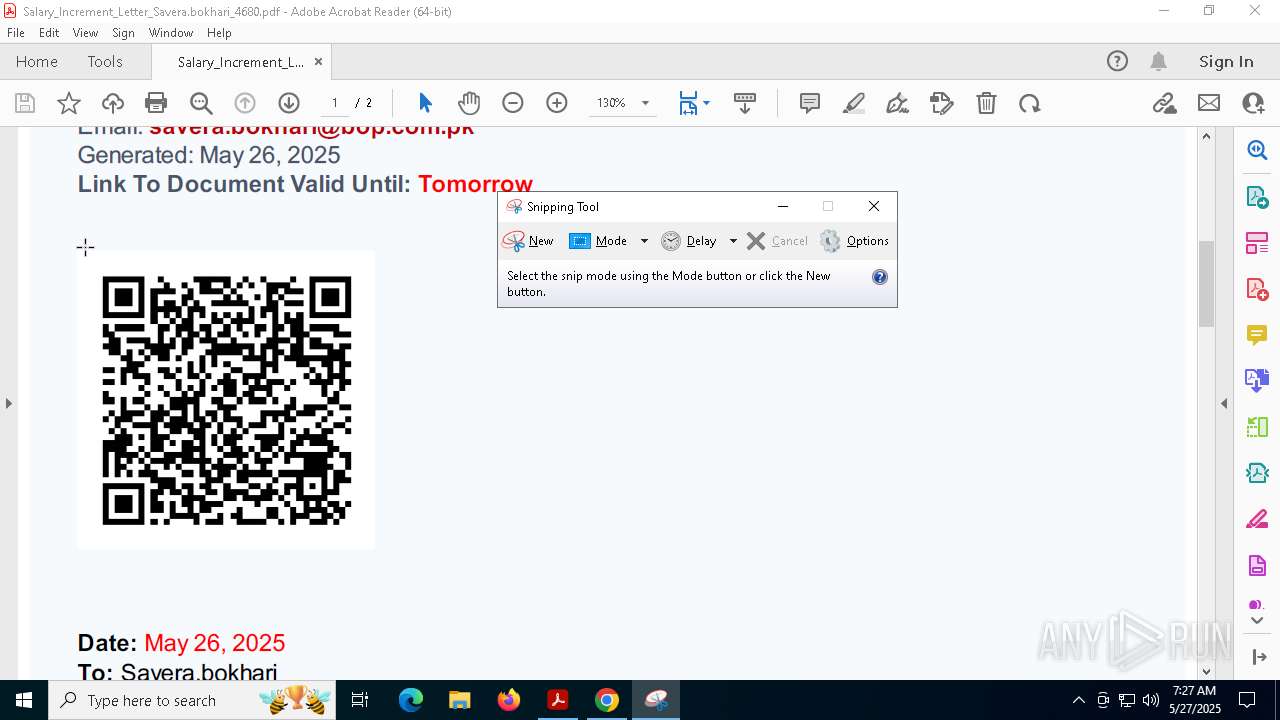Upload the file to the cloud
Screen dimensions: 1280x720
pos(113,103)
